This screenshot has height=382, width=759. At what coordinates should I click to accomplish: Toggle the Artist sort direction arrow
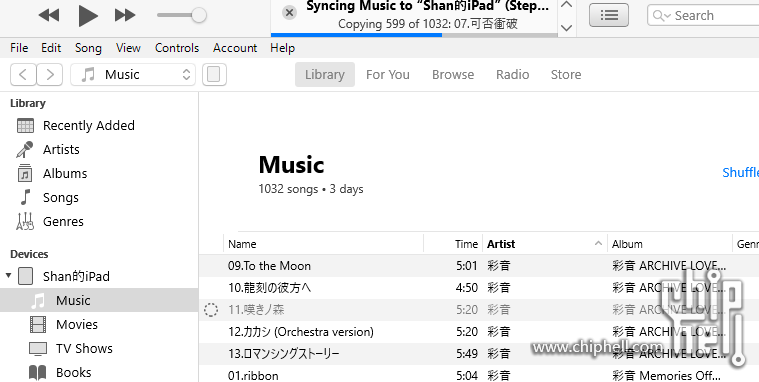coord(598,244)
